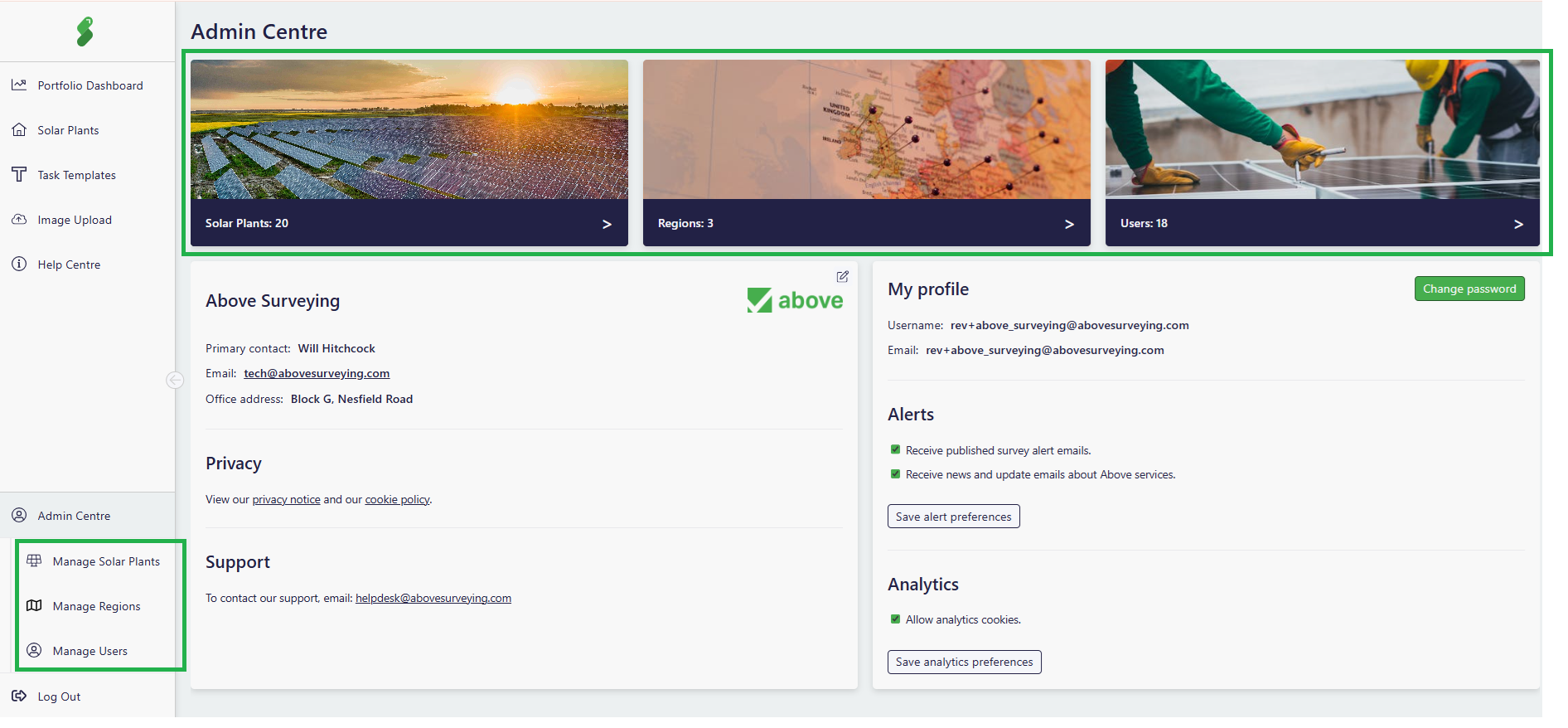Click the Task Templates icon
Screen dimensions: 1568x728
tap(19, 174)
